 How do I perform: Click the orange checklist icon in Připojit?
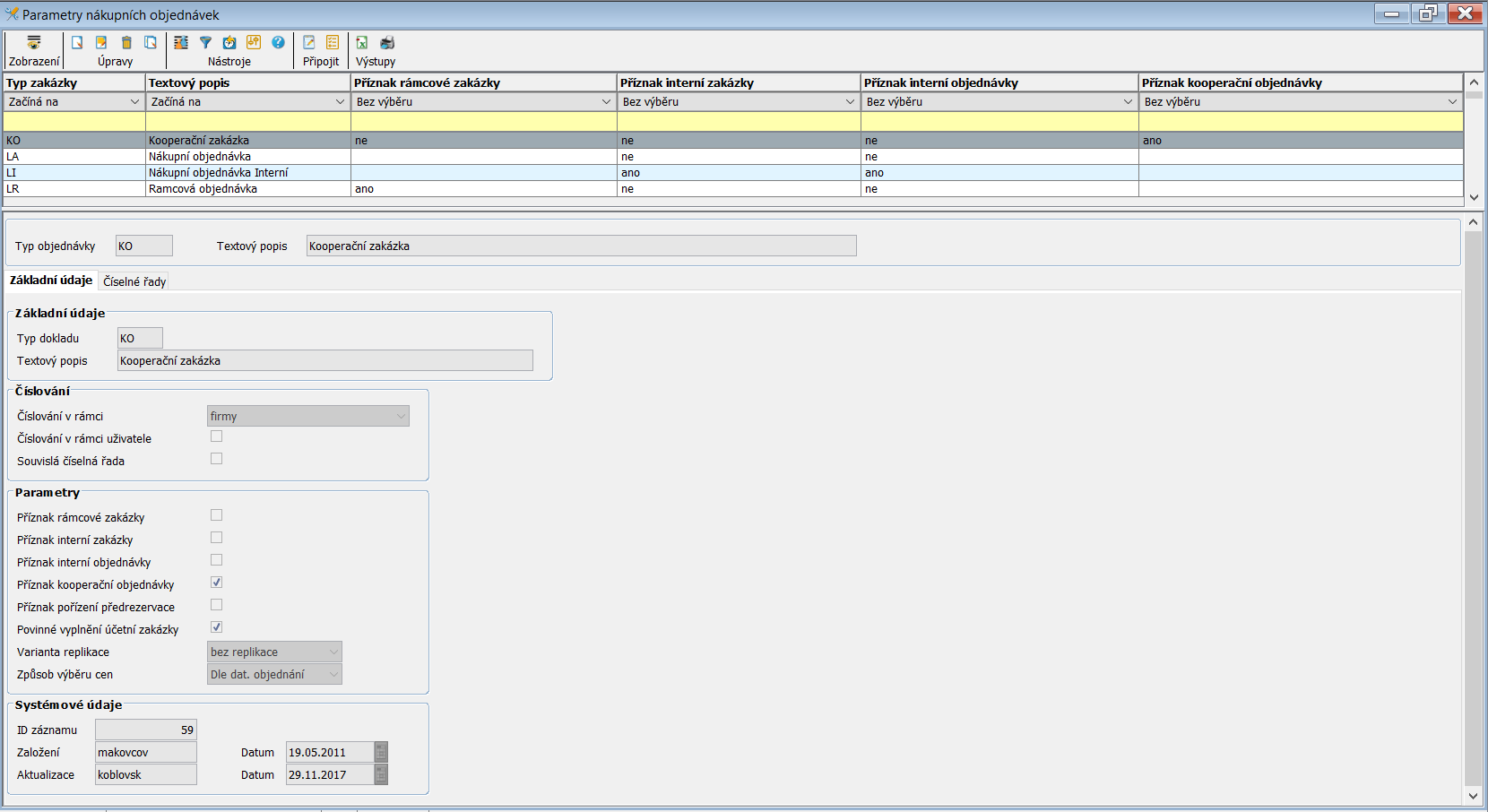333,43
